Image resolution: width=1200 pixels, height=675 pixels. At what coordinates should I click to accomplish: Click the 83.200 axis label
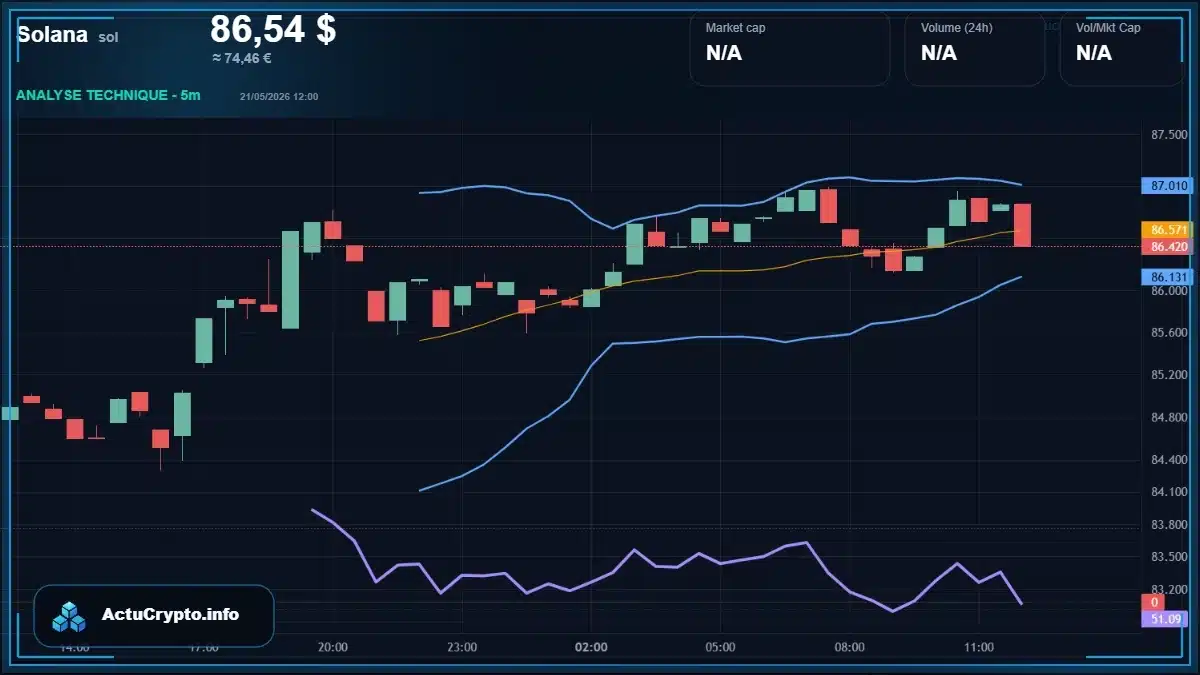tap(1169, 589)
